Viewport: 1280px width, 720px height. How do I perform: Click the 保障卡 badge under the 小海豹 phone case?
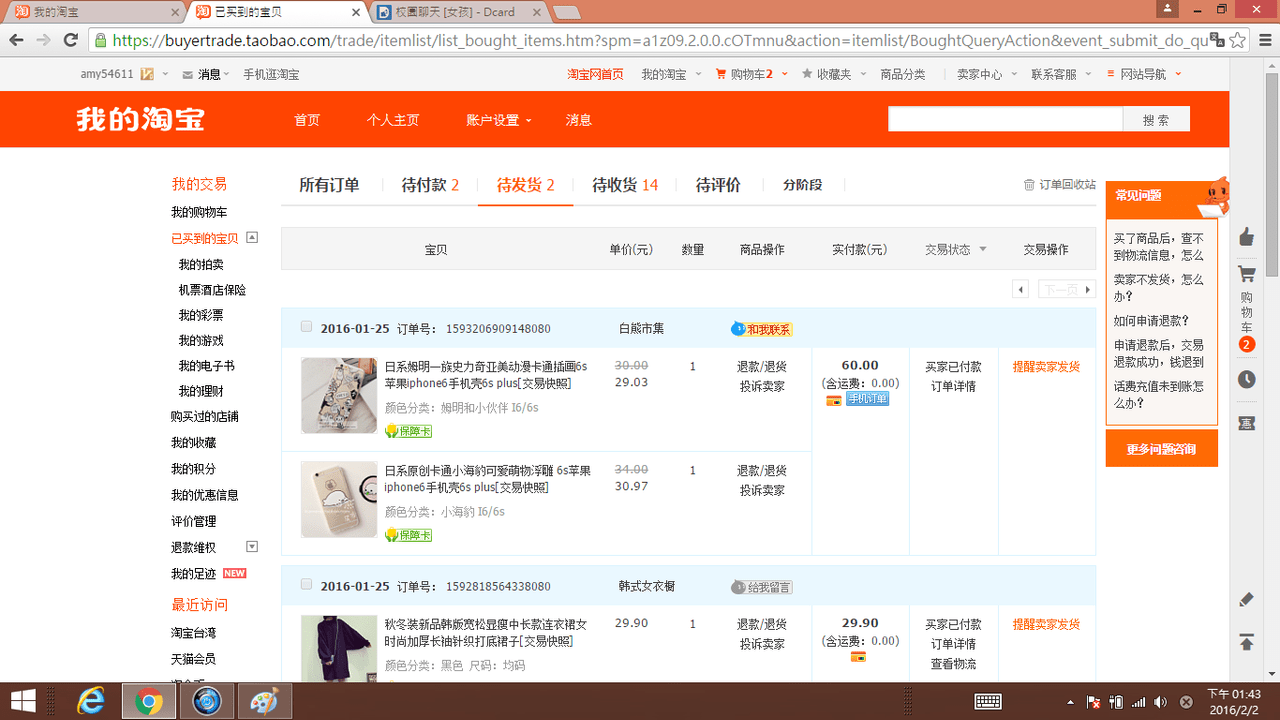(408, 535)
